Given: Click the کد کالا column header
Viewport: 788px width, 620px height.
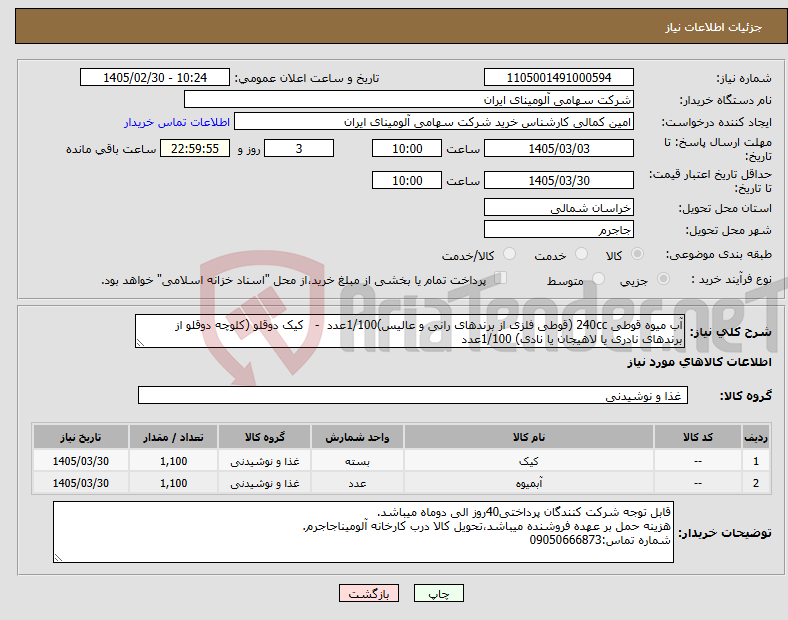Looking at the screenshot, I should click(698, 437).
